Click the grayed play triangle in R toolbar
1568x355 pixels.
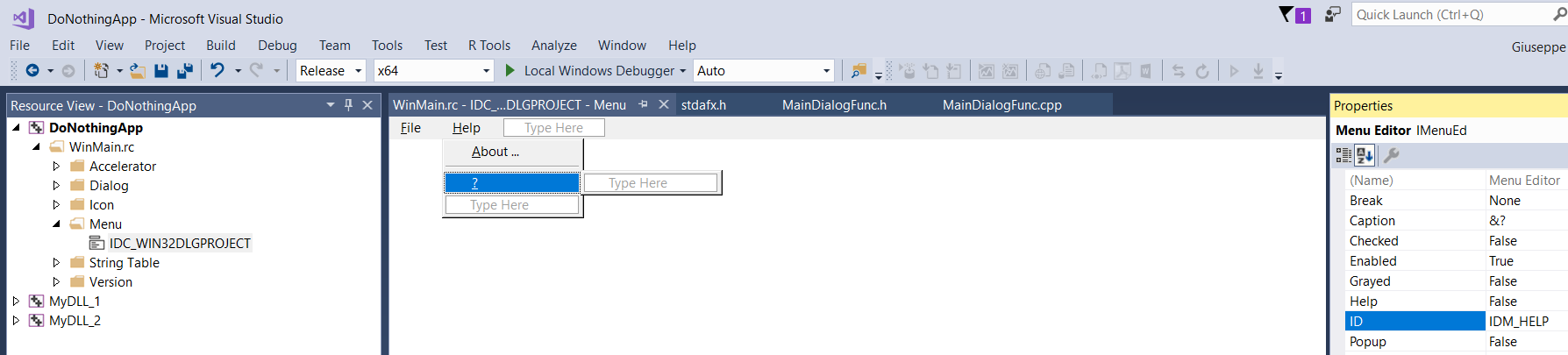1234,70
